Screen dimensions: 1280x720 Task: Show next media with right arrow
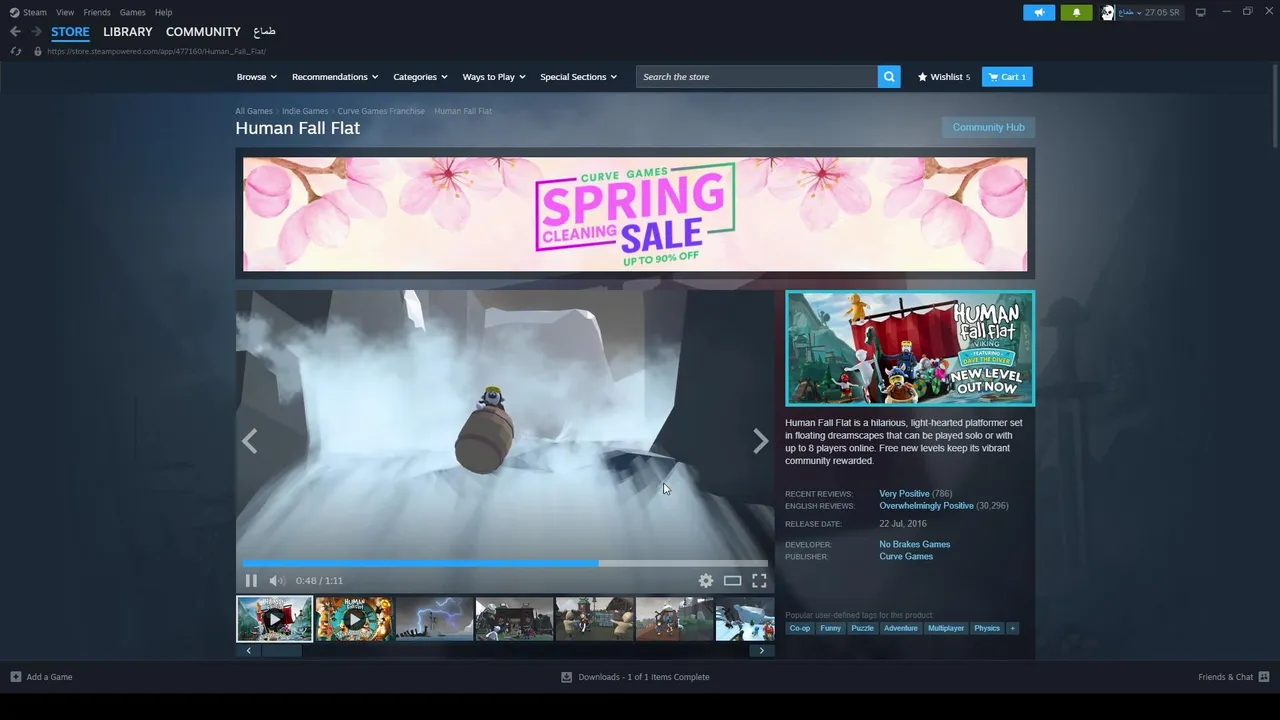760,441
